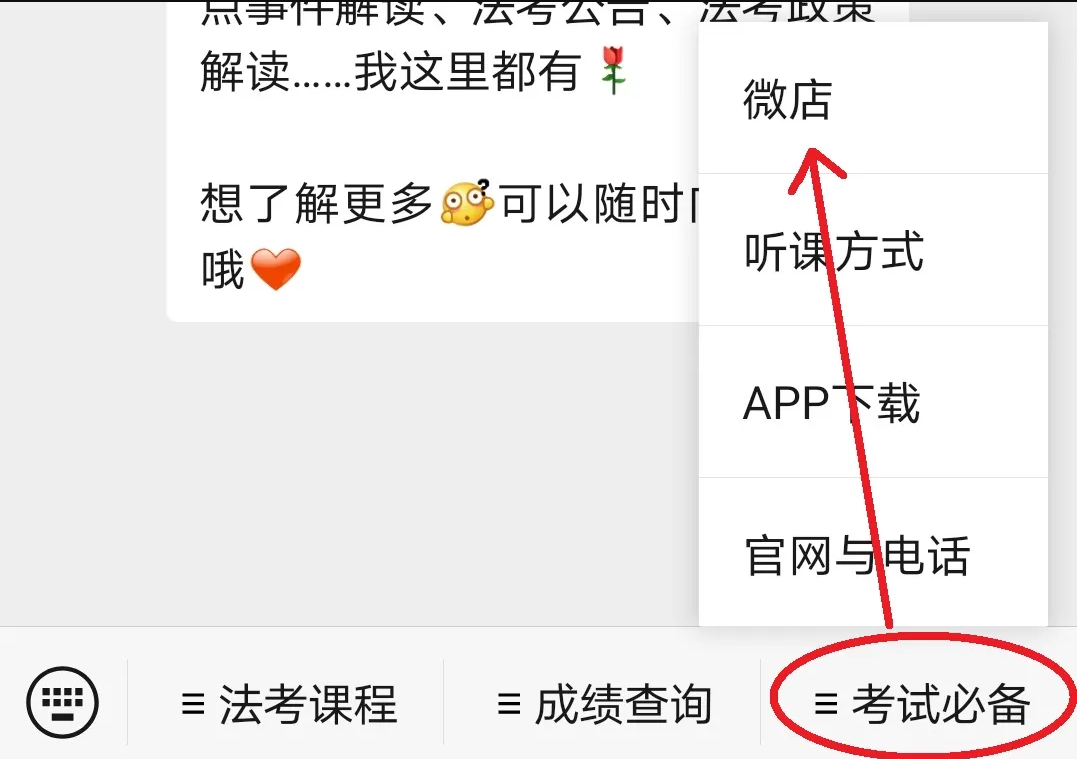Open 官网与电话 menu entry
The height and width of the screenshot is (759, 1077).
coord(873,552)
